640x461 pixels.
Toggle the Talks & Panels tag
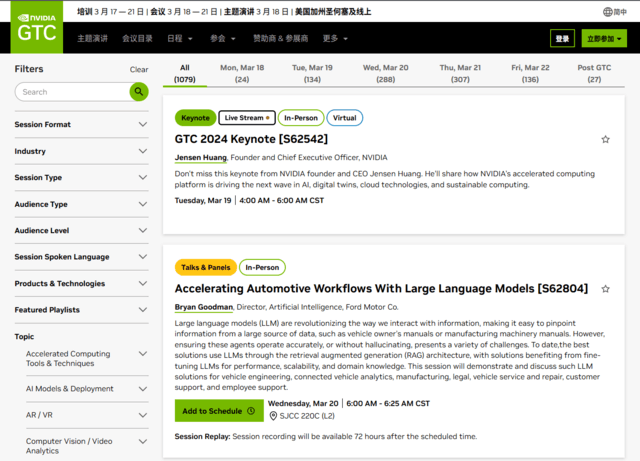204,267
